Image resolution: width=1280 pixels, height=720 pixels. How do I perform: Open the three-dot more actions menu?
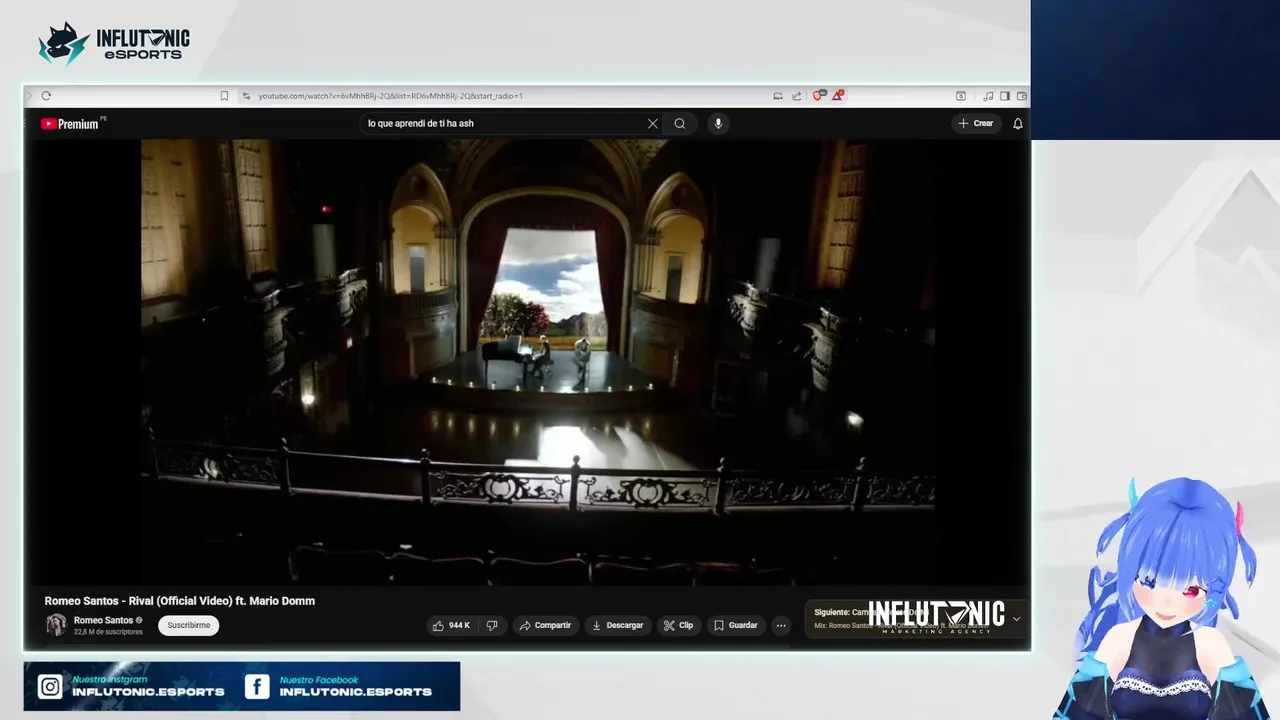pyautogui.click(x=781, y=625)
